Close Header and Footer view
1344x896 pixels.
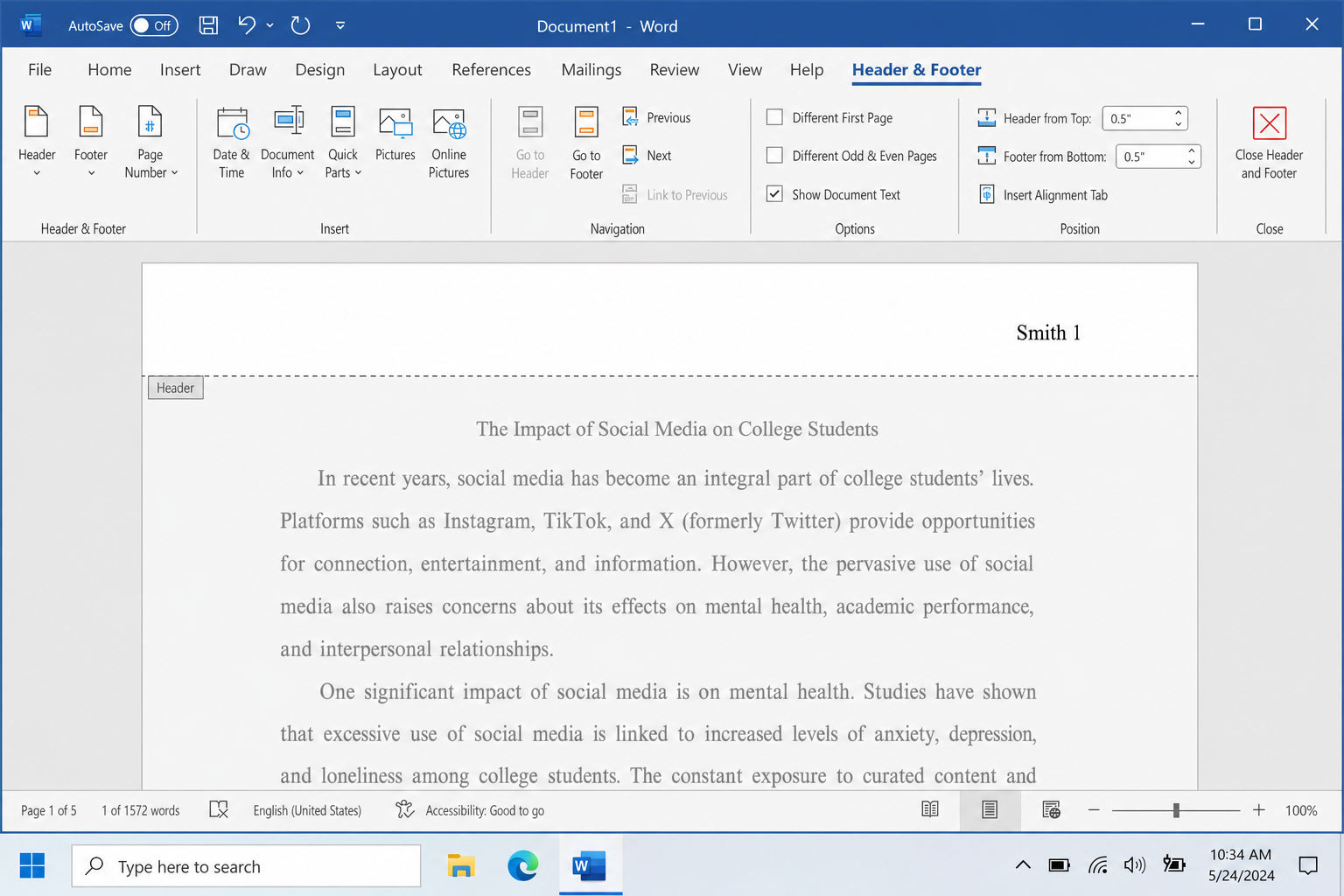(x=1269, y=143)
